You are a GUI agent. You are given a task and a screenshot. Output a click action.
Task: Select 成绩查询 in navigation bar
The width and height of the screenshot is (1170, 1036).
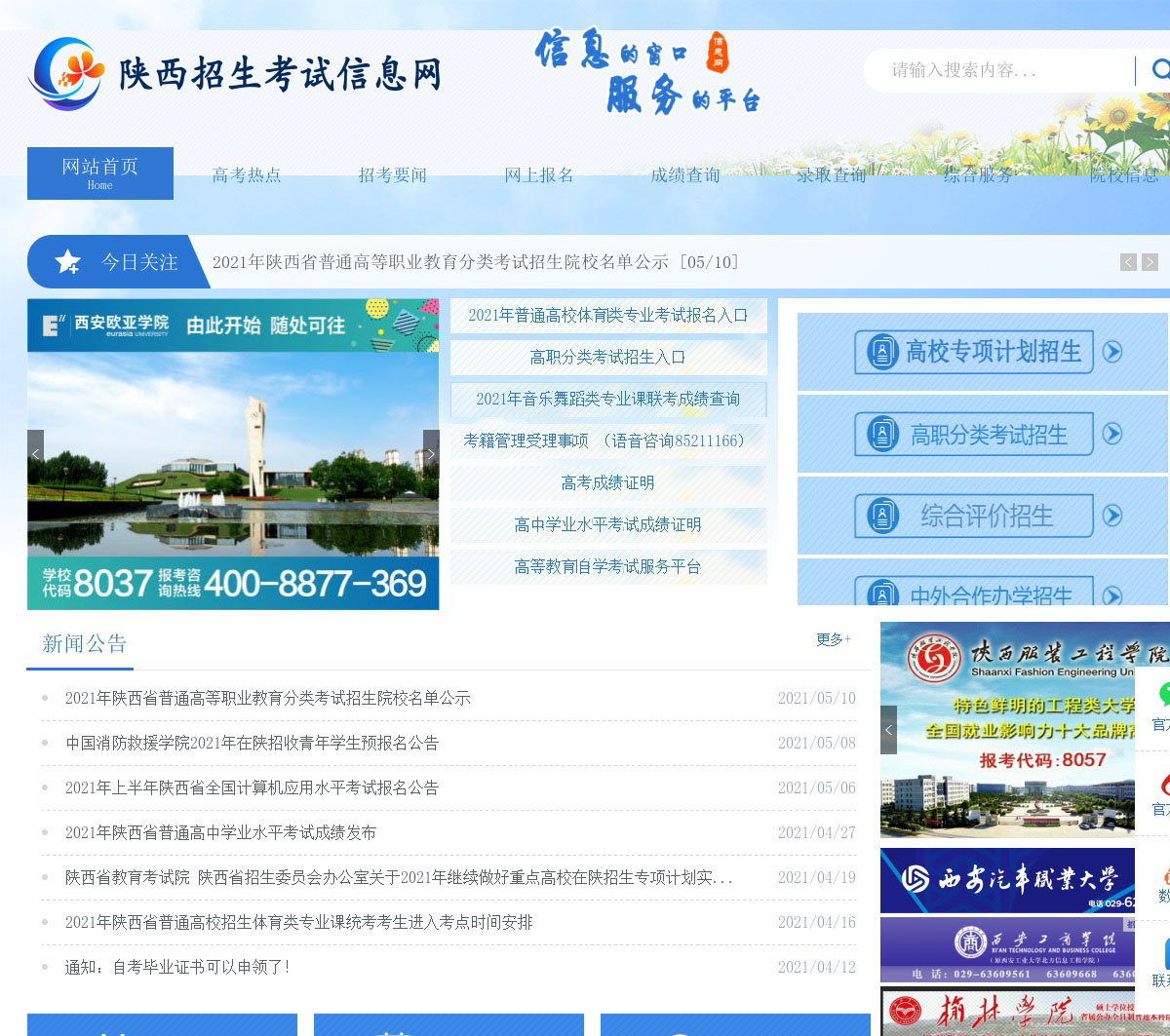[685, 175]
